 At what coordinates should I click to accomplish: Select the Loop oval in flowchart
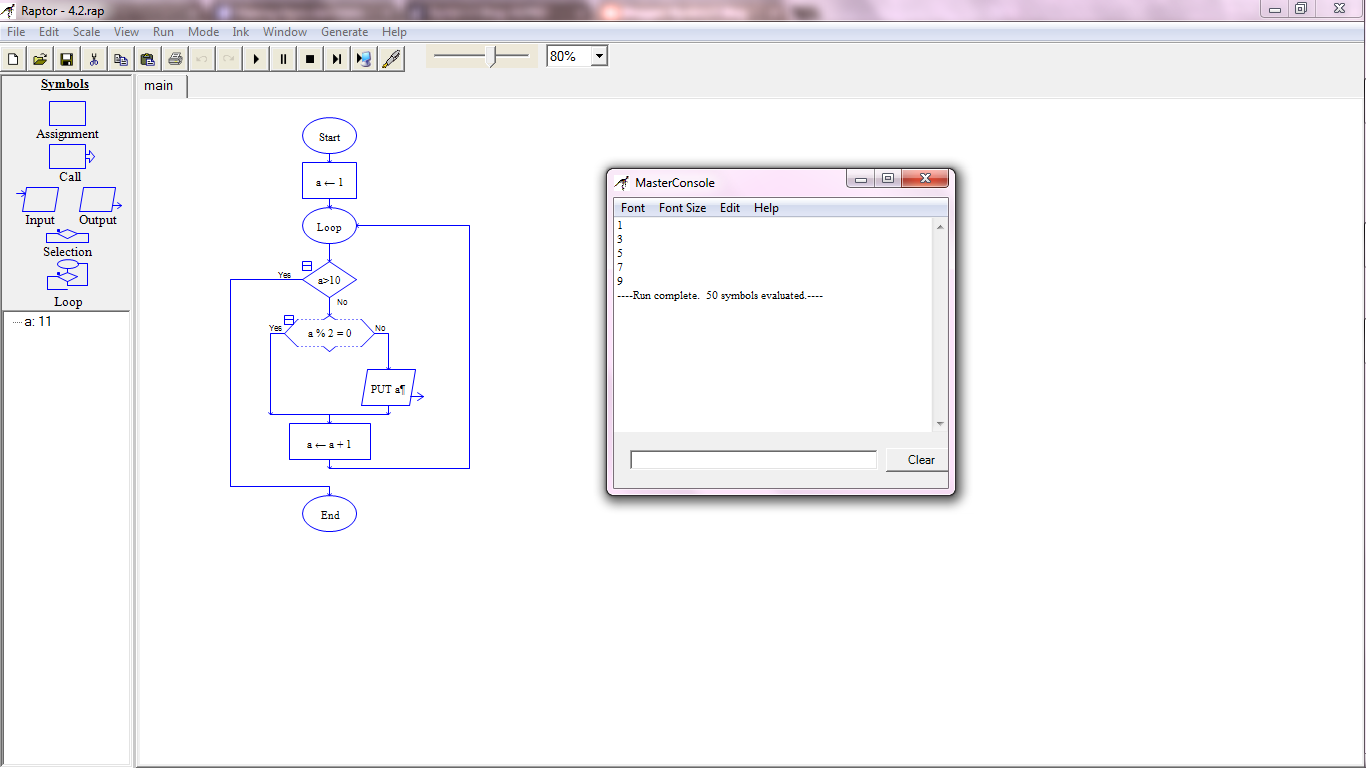click(329, 227)
